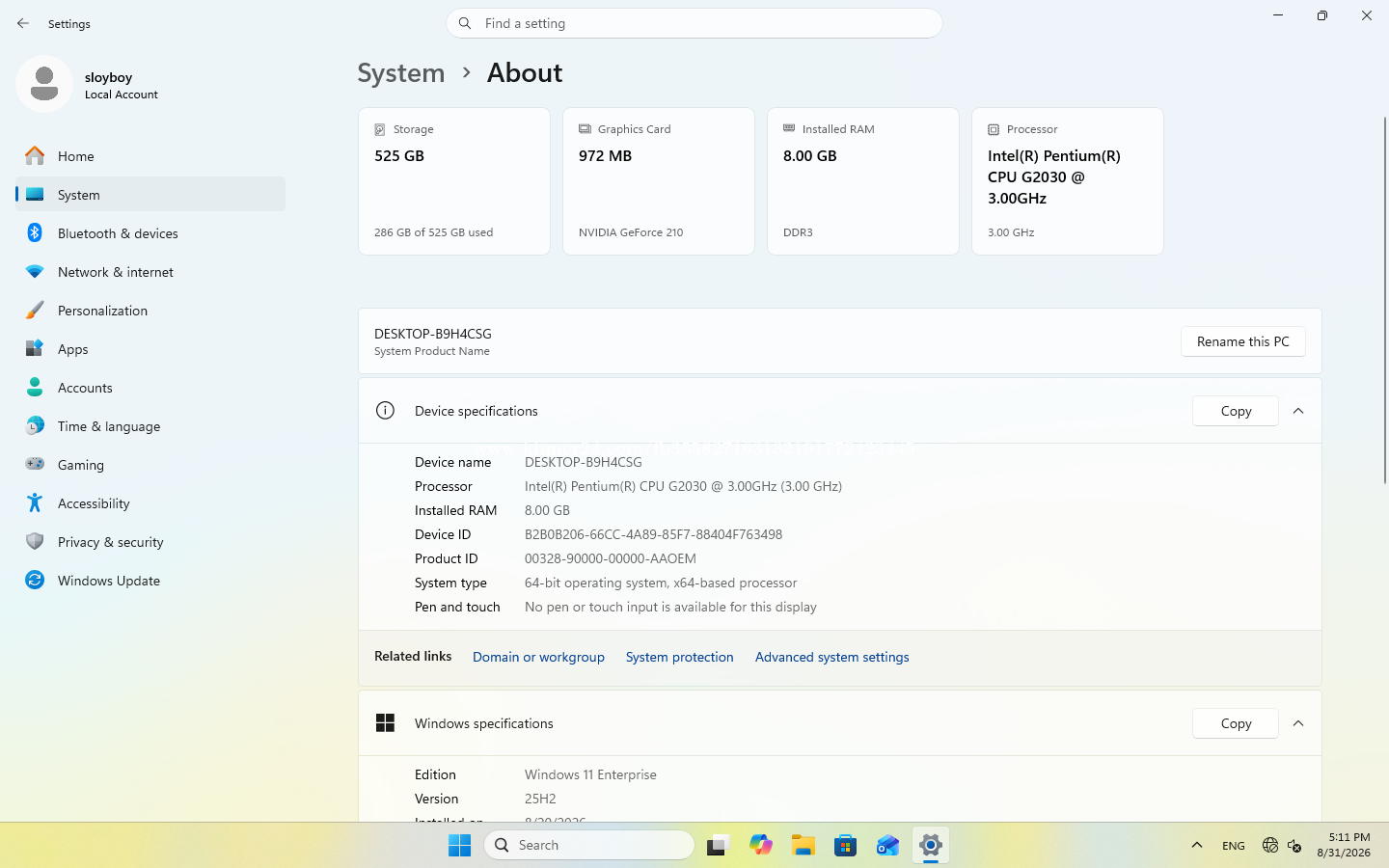Open Microsoft Store from the taskbar
The width and height of the screenshot is (1389, 868).
pyautogui.click(x=846, y=845)
